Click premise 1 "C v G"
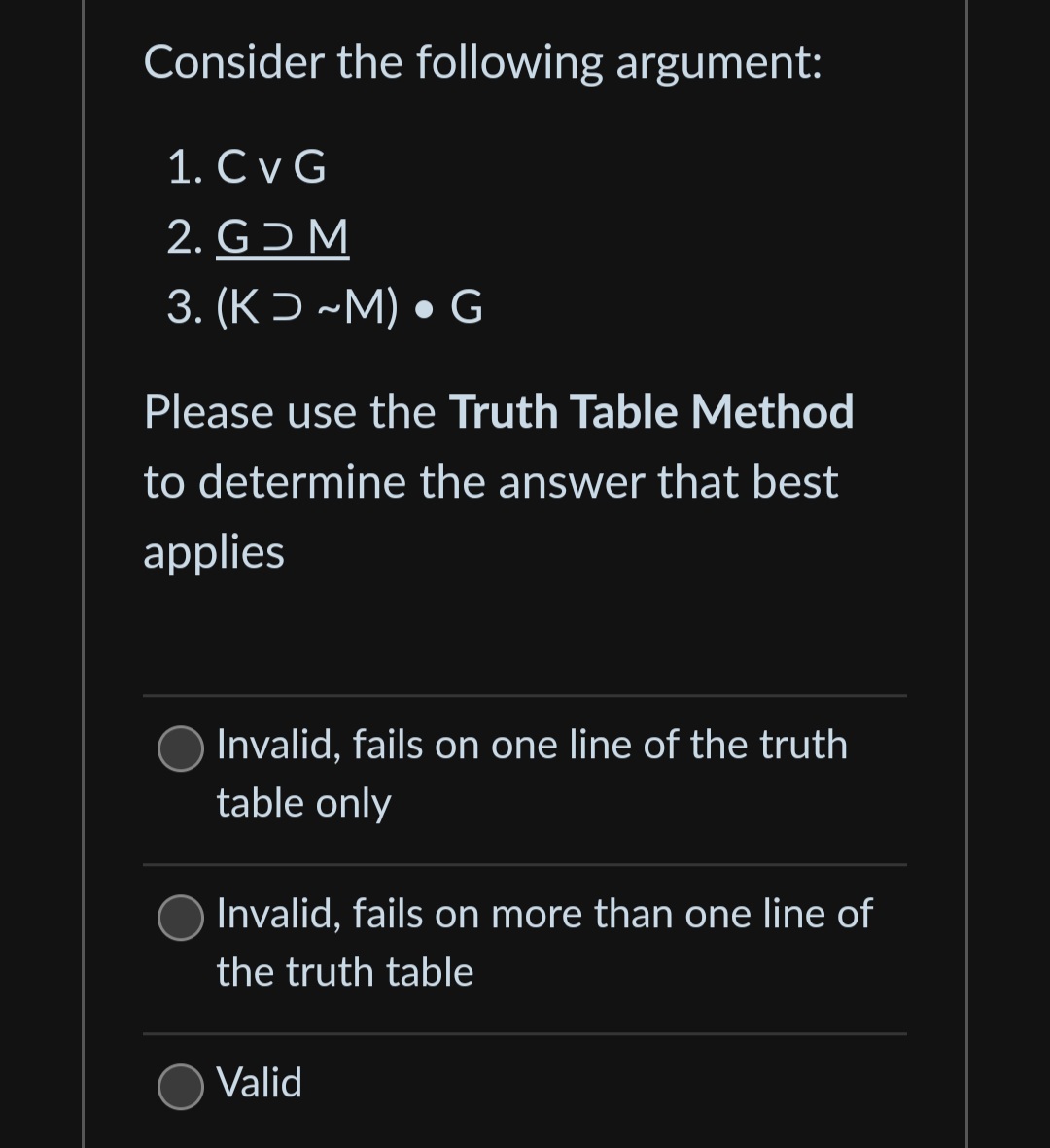This screenshot has width=1050, height=1148. [272, 167]
